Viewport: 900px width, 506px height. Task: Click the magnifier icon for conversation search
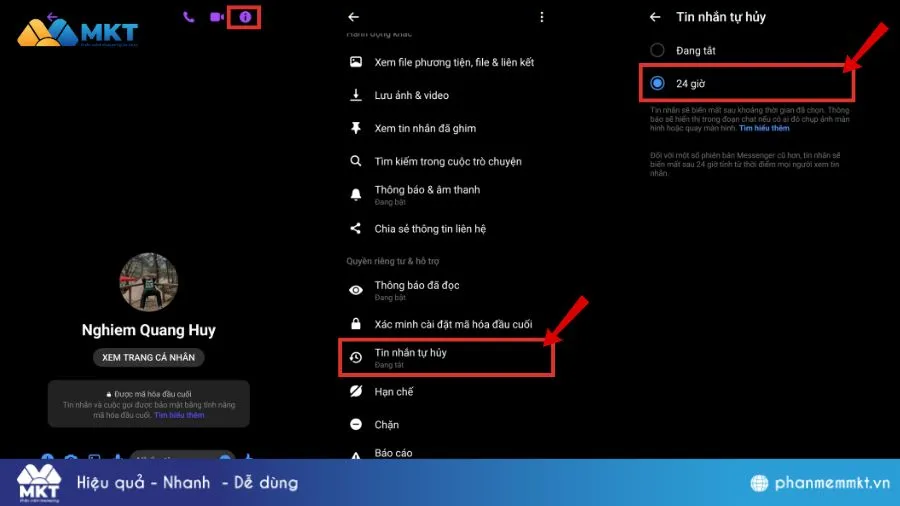click(x=356, y=161)
